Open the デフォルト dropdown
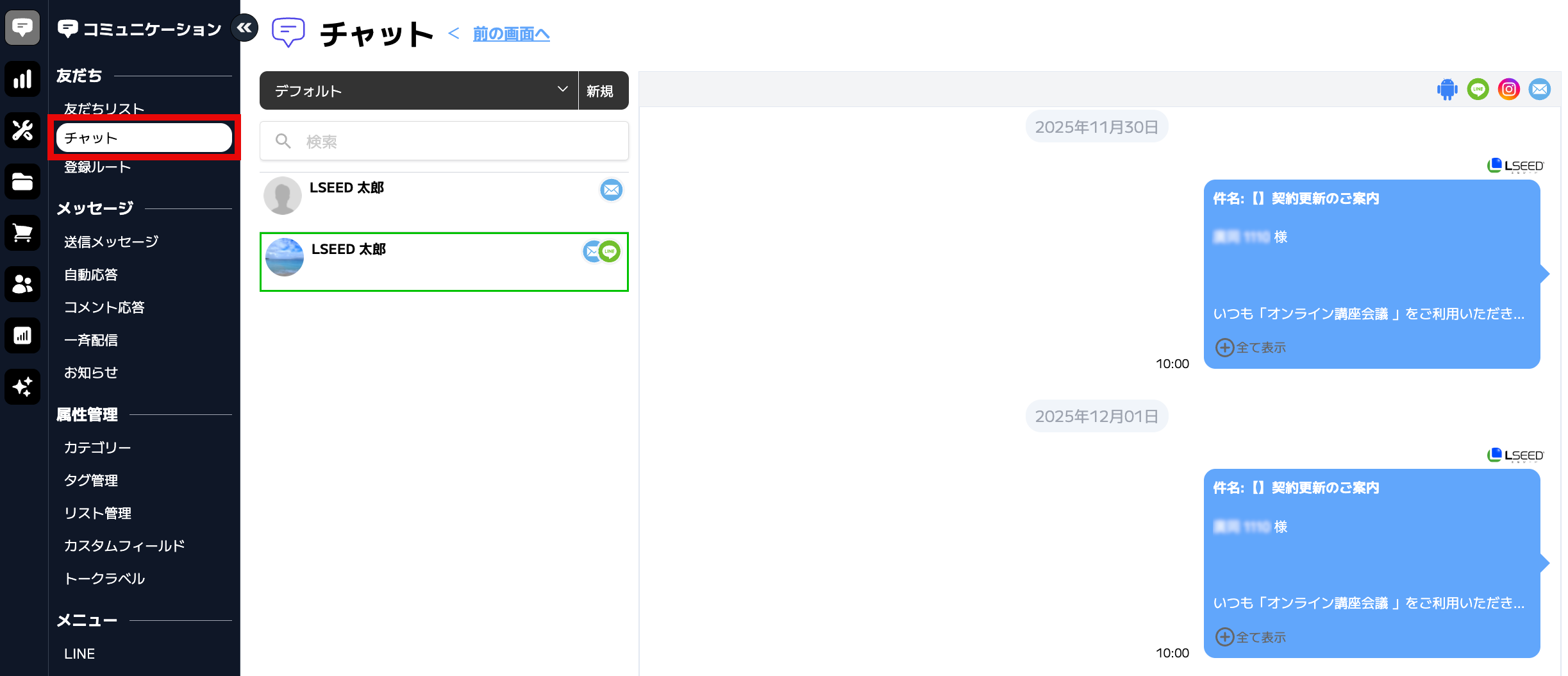 coord(419,90)
